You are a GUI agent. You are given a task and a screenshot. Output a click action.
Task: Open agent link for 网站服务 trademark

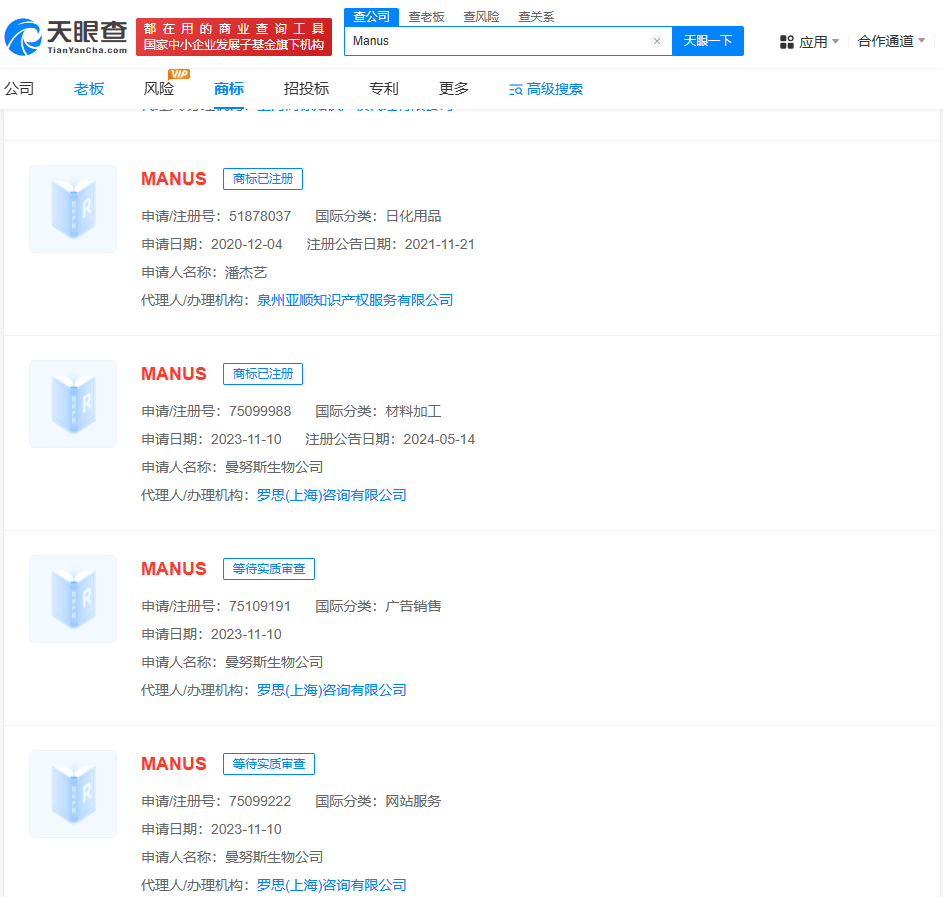(331, 884)
